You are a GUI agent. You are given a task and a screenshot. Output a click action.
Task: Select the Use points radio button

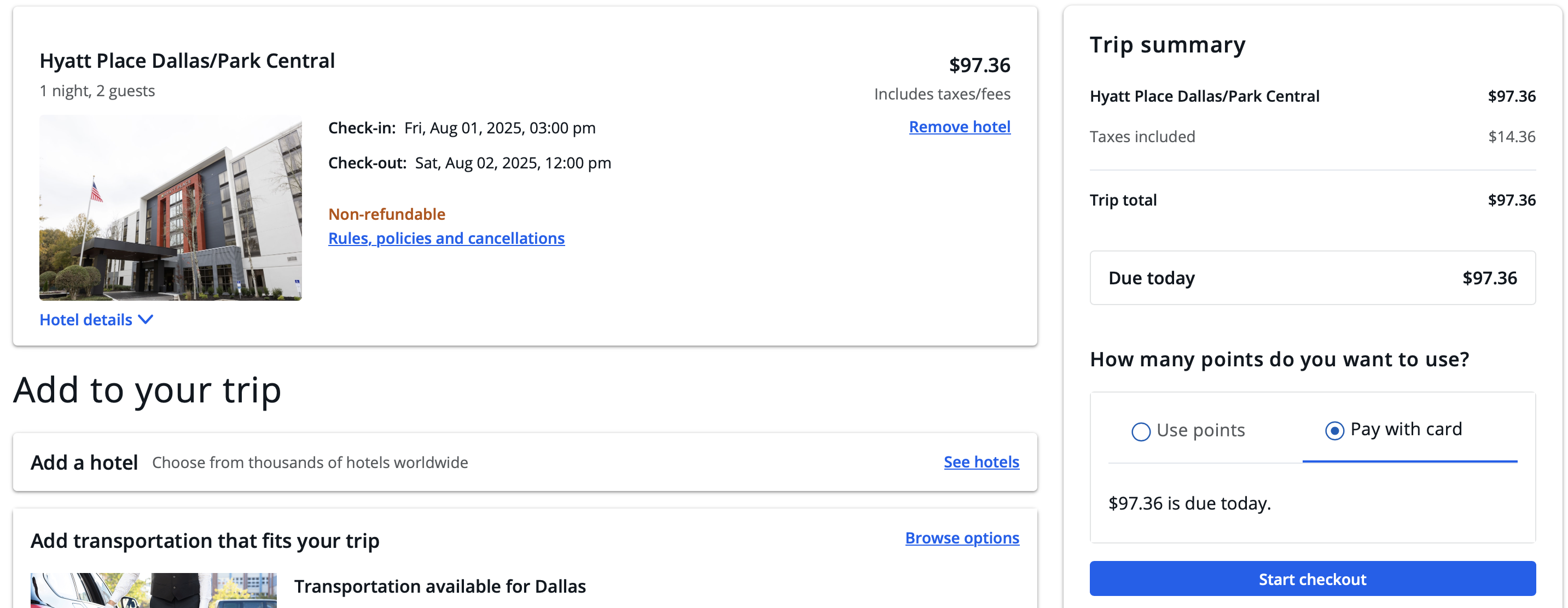(1141, 431)
